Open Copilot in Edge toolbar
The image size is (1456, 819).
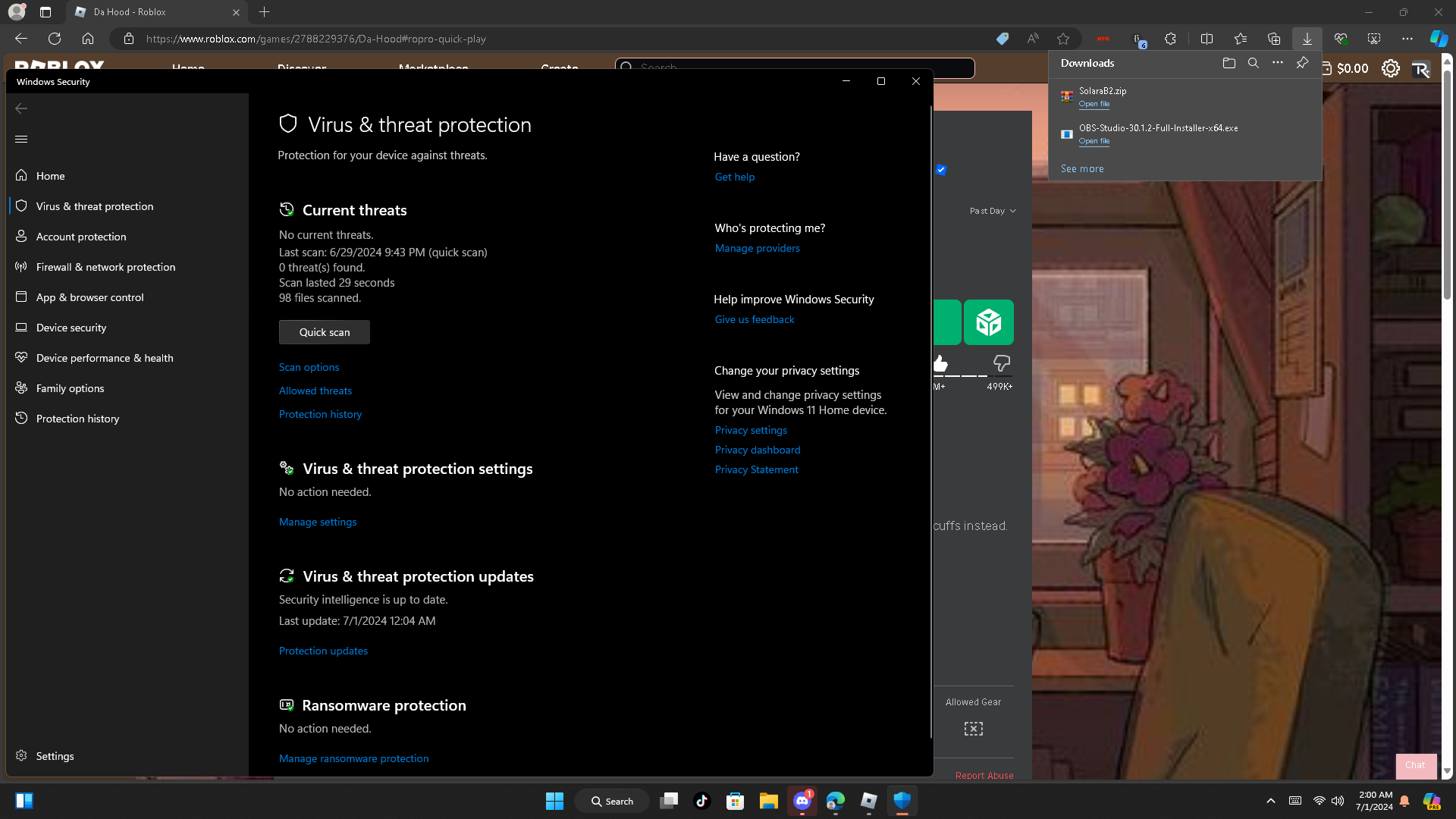1439,39
